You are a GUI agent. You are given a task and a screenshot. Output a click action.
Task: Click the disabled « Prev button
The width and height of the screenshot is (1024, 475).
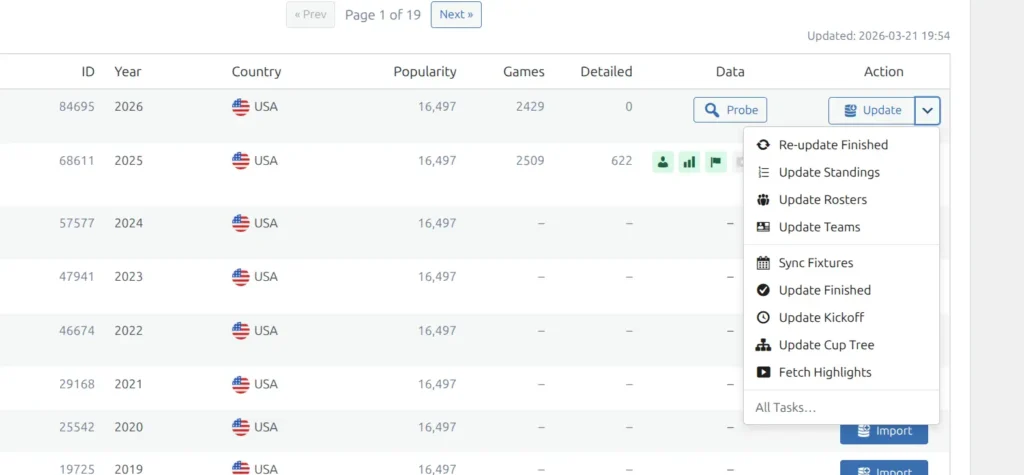pos(310,14)
